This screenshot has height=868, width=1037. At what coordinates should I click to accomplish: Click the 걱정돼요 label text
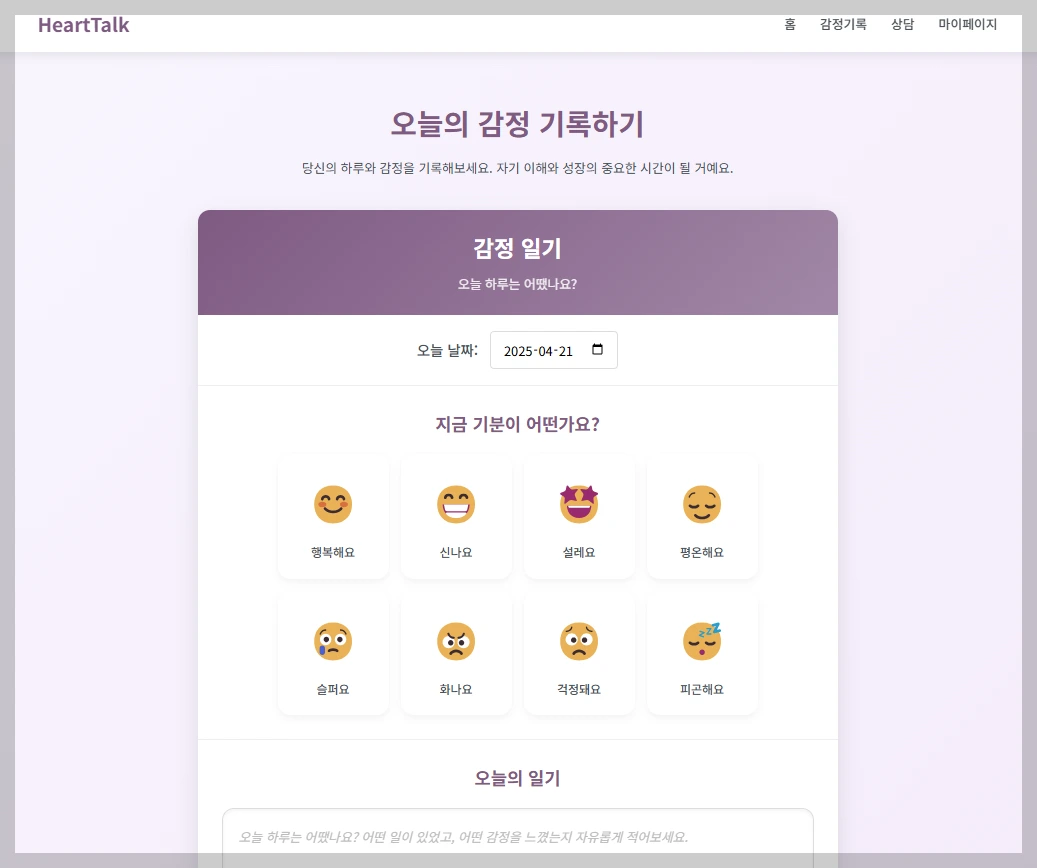click(579, 689)
